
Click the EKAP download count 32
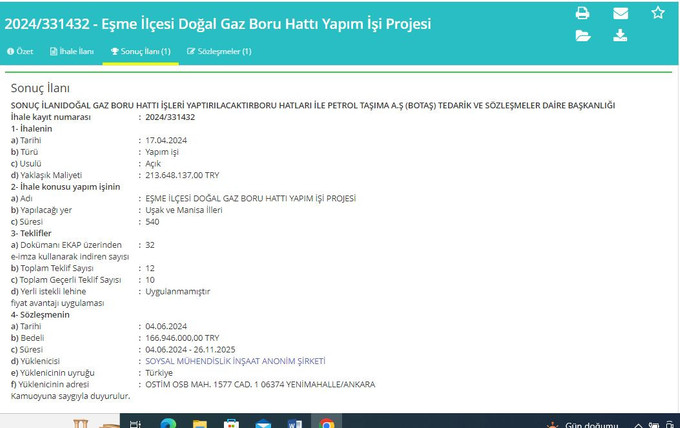pos(150,245)
